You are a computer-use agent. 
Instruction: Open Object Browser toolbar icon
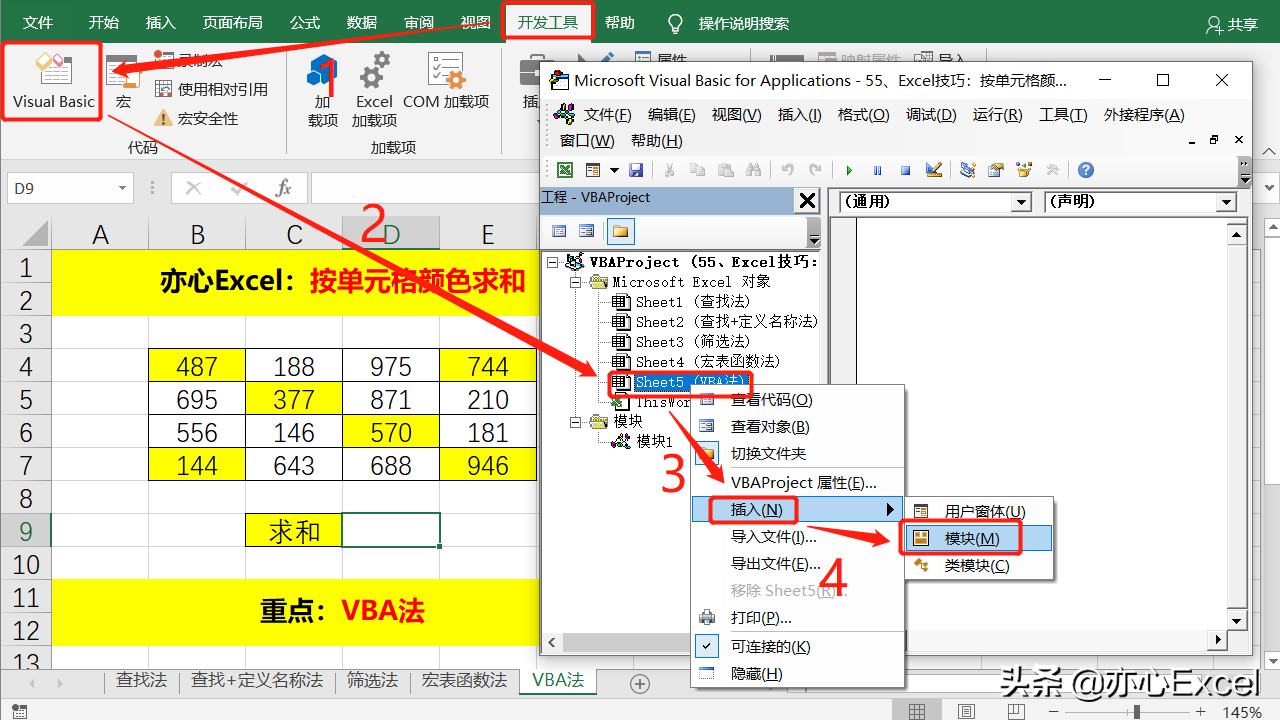point(1024,170)
